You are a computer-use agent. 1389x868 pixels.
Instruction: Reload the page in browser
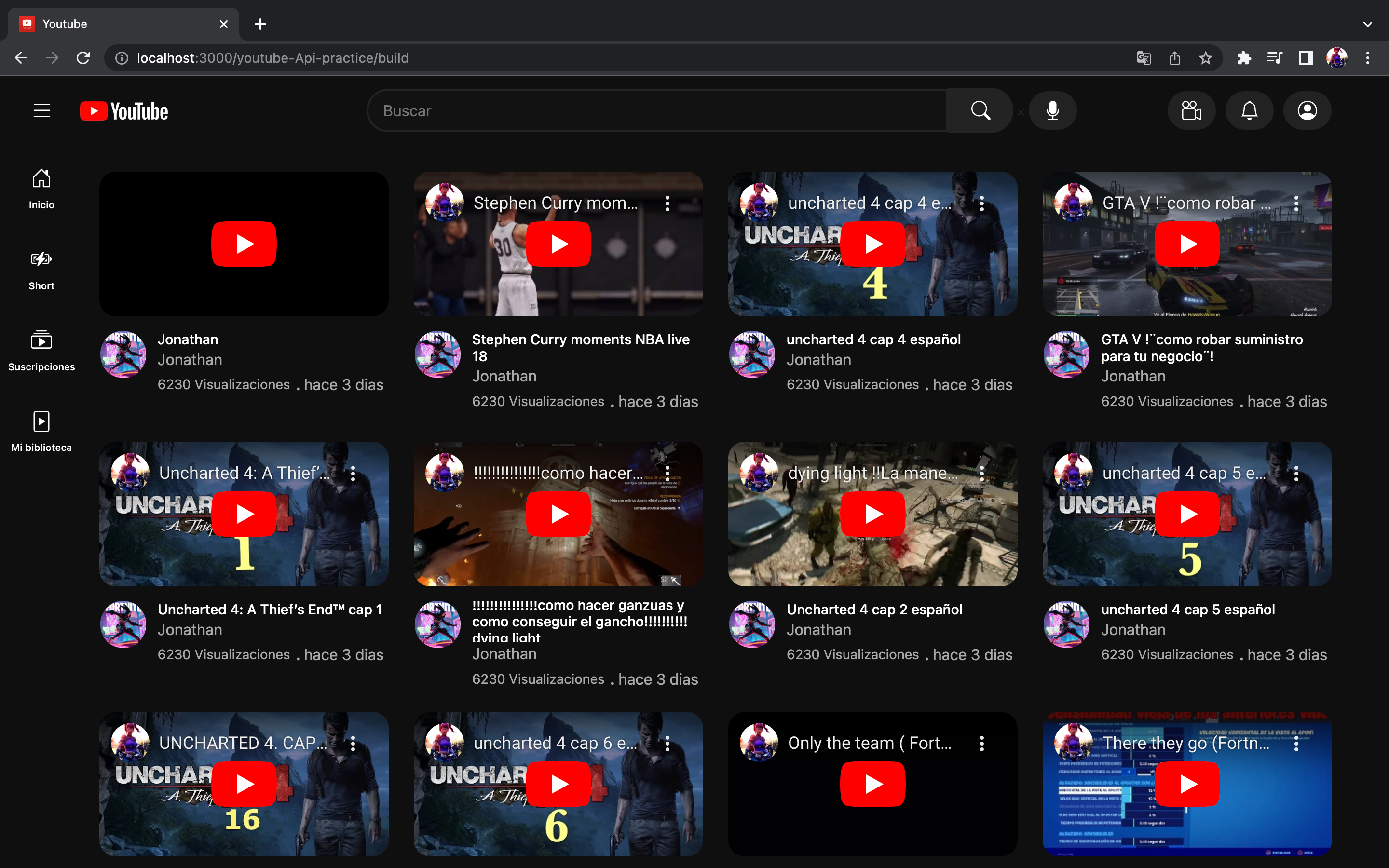[x=83, y=58]
